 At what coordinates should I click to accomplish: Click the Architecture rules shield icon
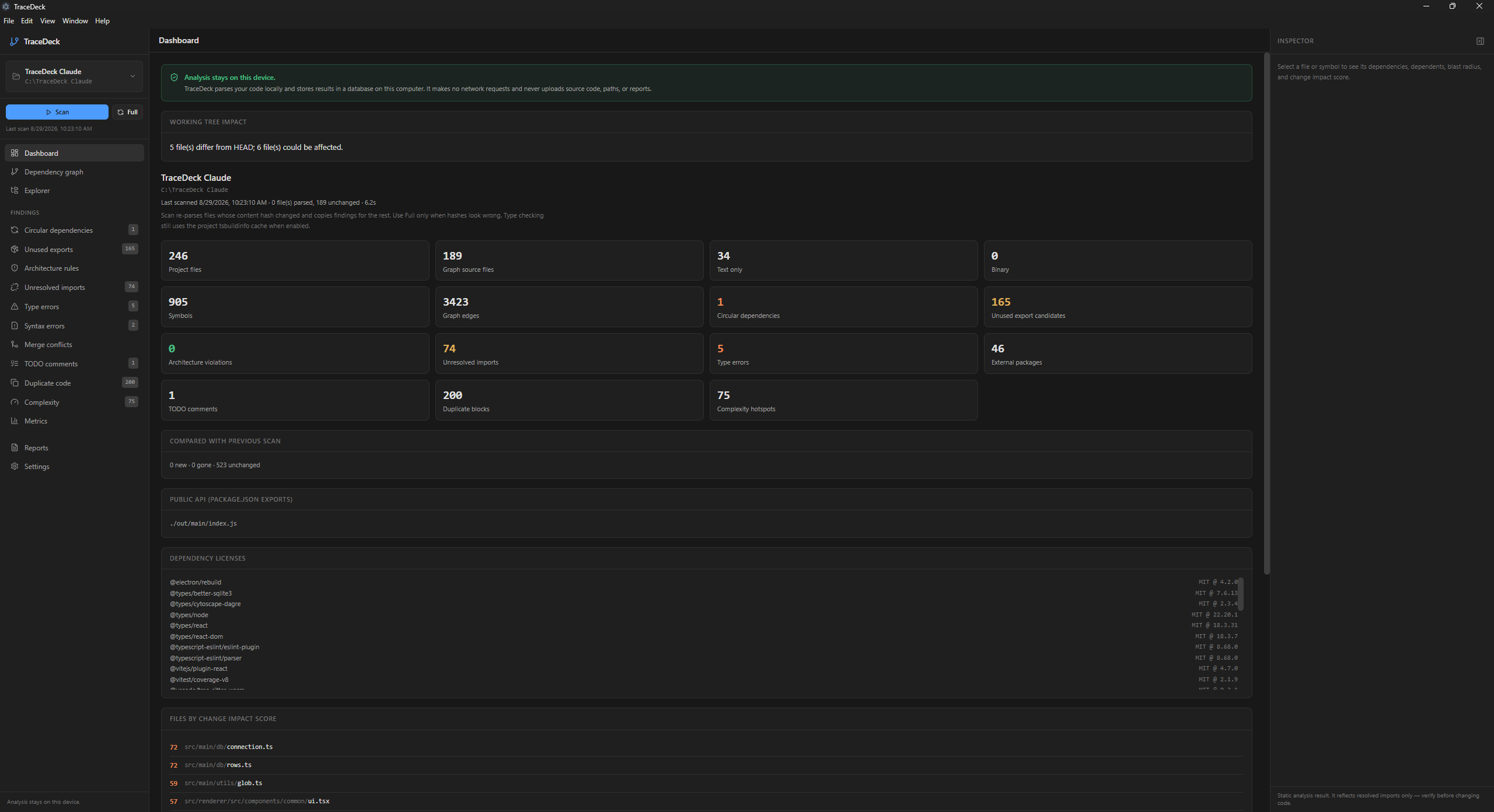15,268
